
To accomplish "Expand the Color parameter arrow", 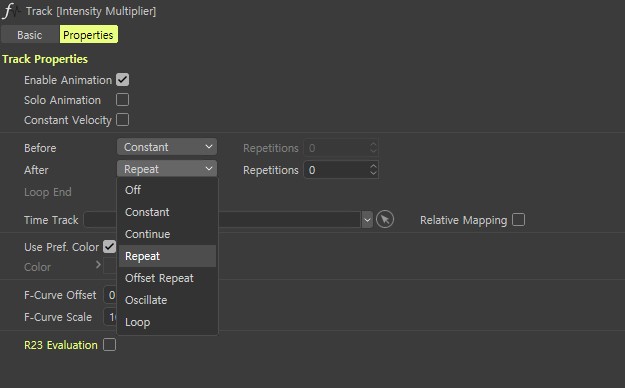I will 98,265.
